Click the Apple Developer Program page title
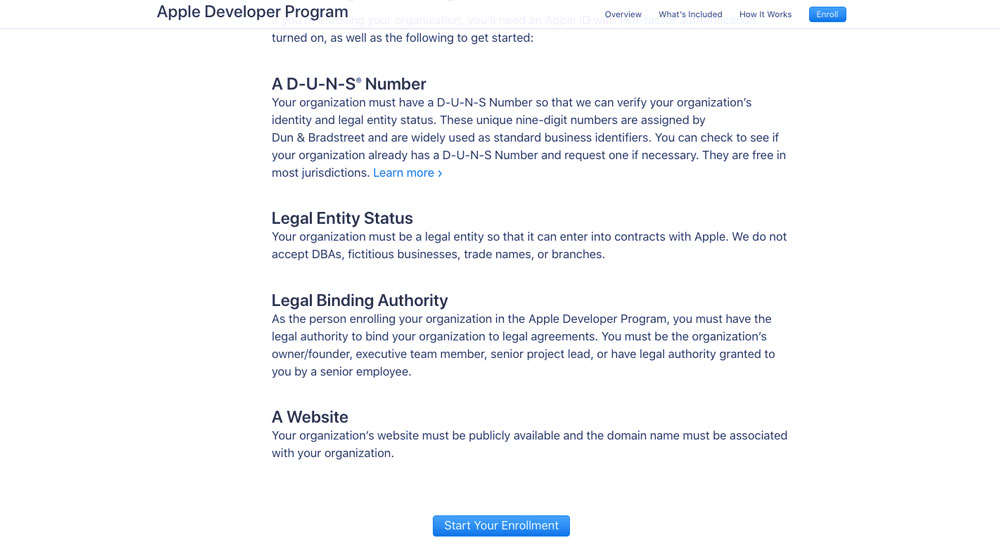The image size is (1000, 546). coord(252,12)
